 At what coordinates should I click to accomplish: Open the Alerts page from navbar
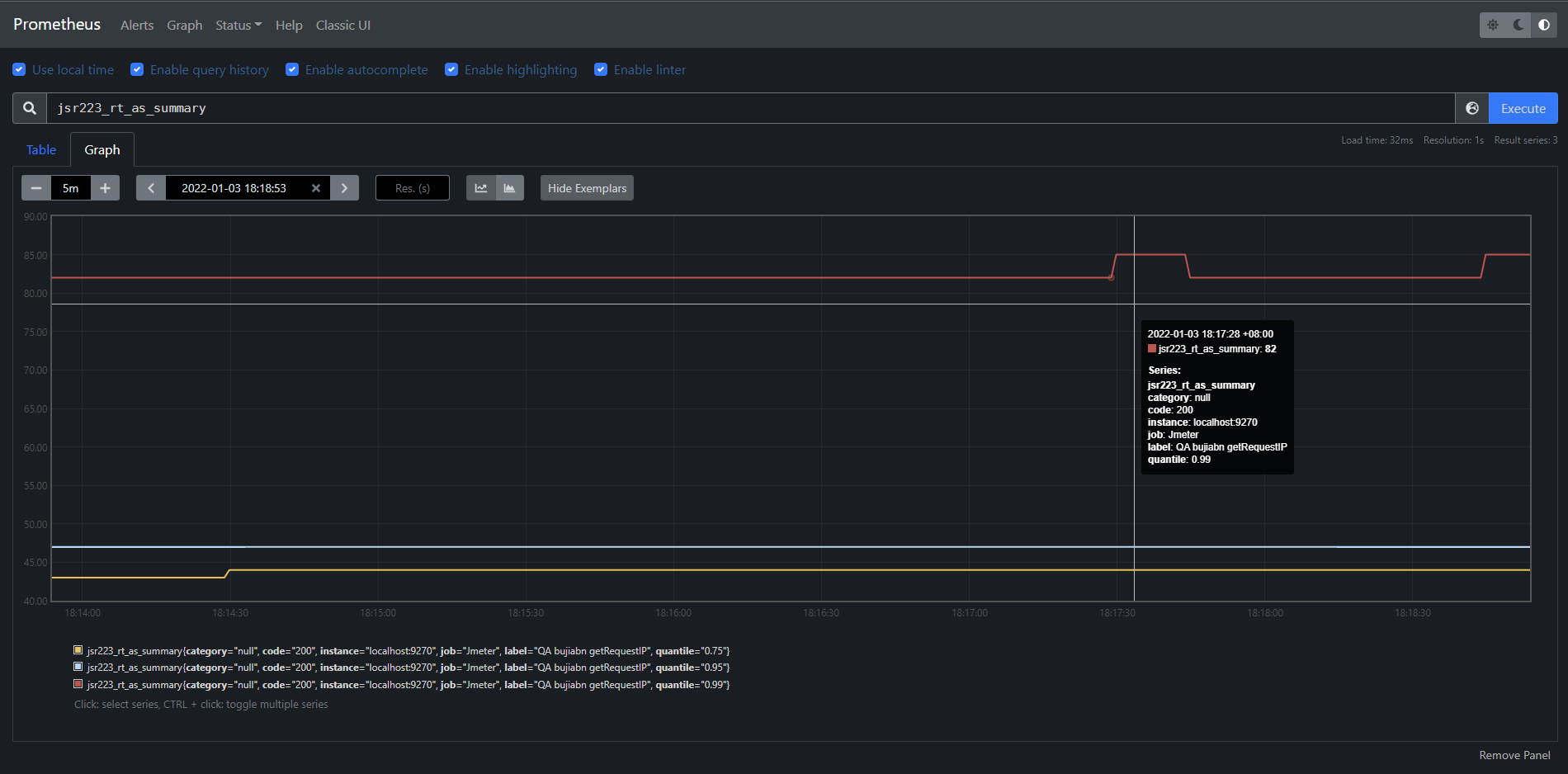(136, 25)
